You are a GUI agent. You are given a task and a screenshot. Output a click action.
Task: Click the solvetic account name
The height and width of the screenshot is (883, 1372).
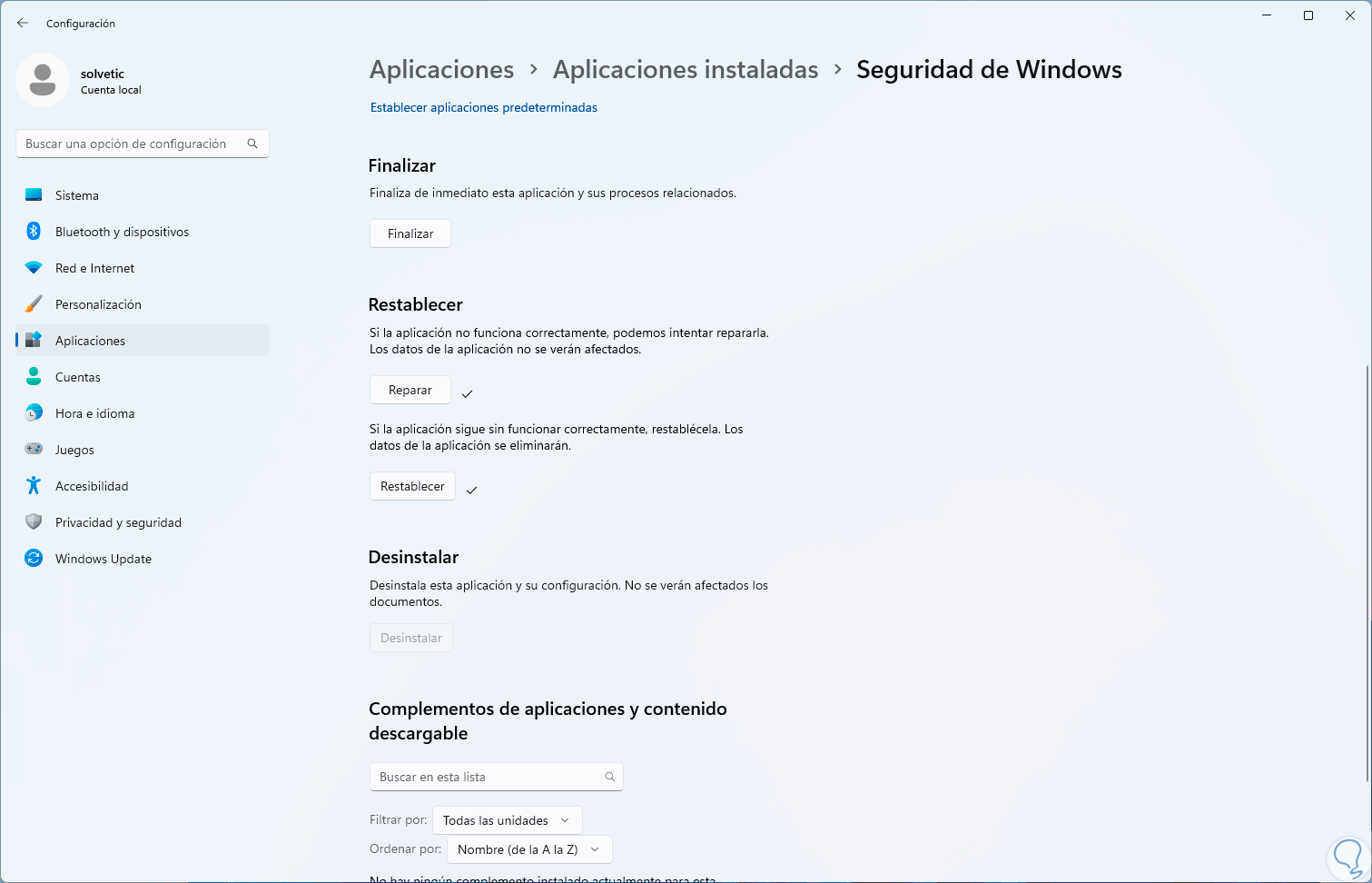tap(103, 74)
